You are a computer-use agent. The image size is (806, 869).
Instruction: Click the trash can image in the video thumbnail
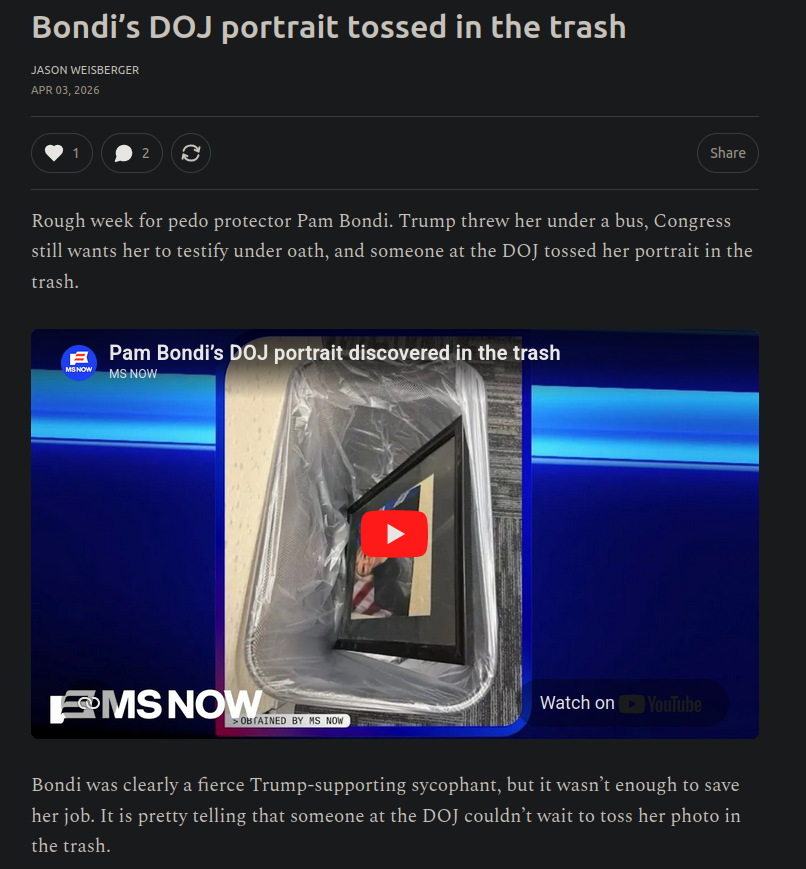tap(373, 532)
